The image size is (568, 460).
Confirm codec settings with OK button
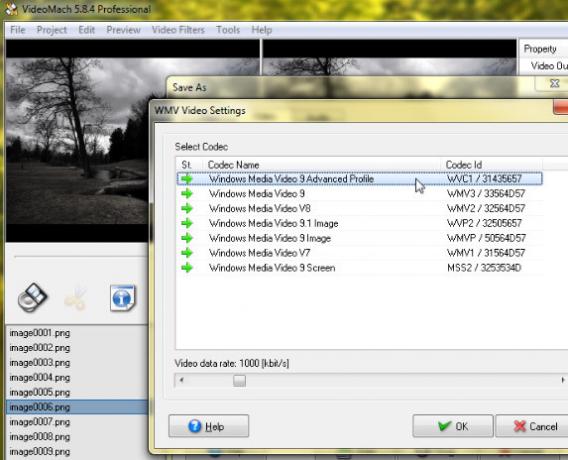click(453, 426)
